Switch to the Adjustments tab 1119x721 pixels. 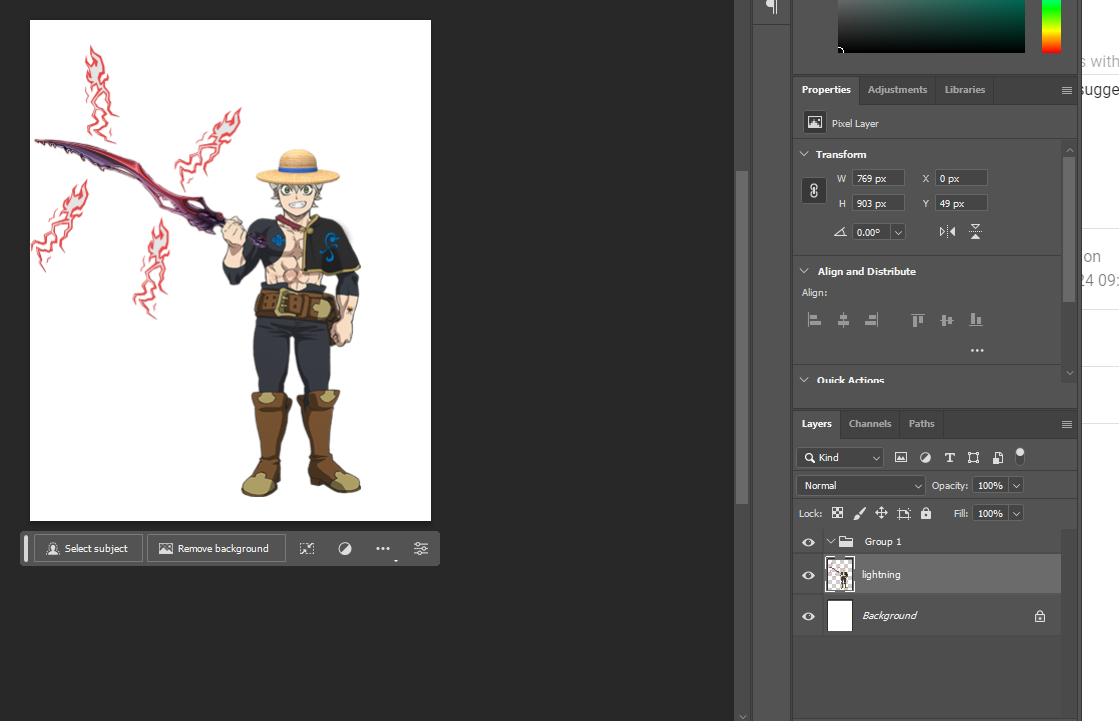[x=897, y=90]
